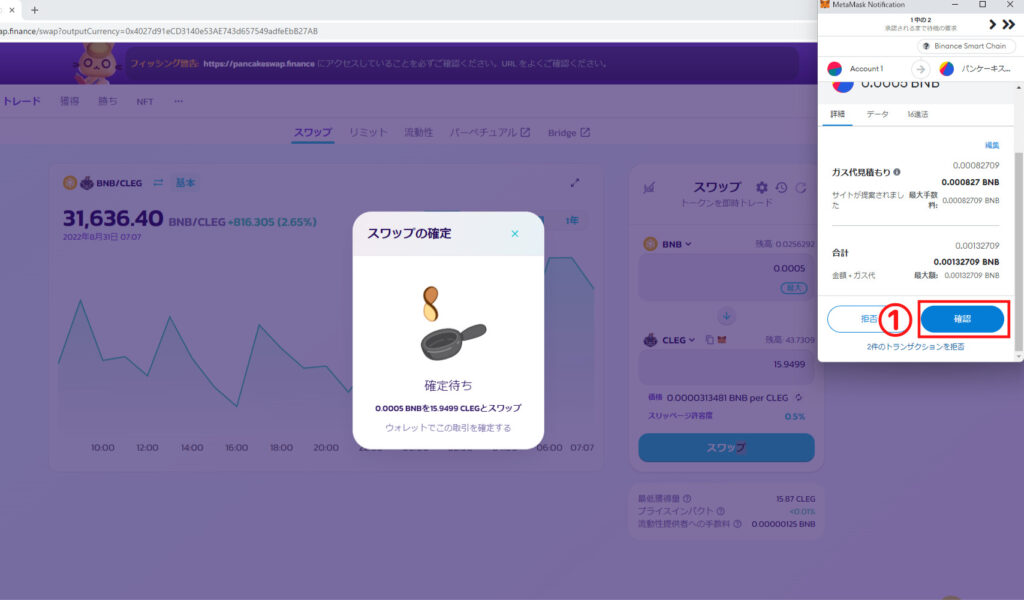Select the 詳細 tab in MetaMask

pos(837,114)
